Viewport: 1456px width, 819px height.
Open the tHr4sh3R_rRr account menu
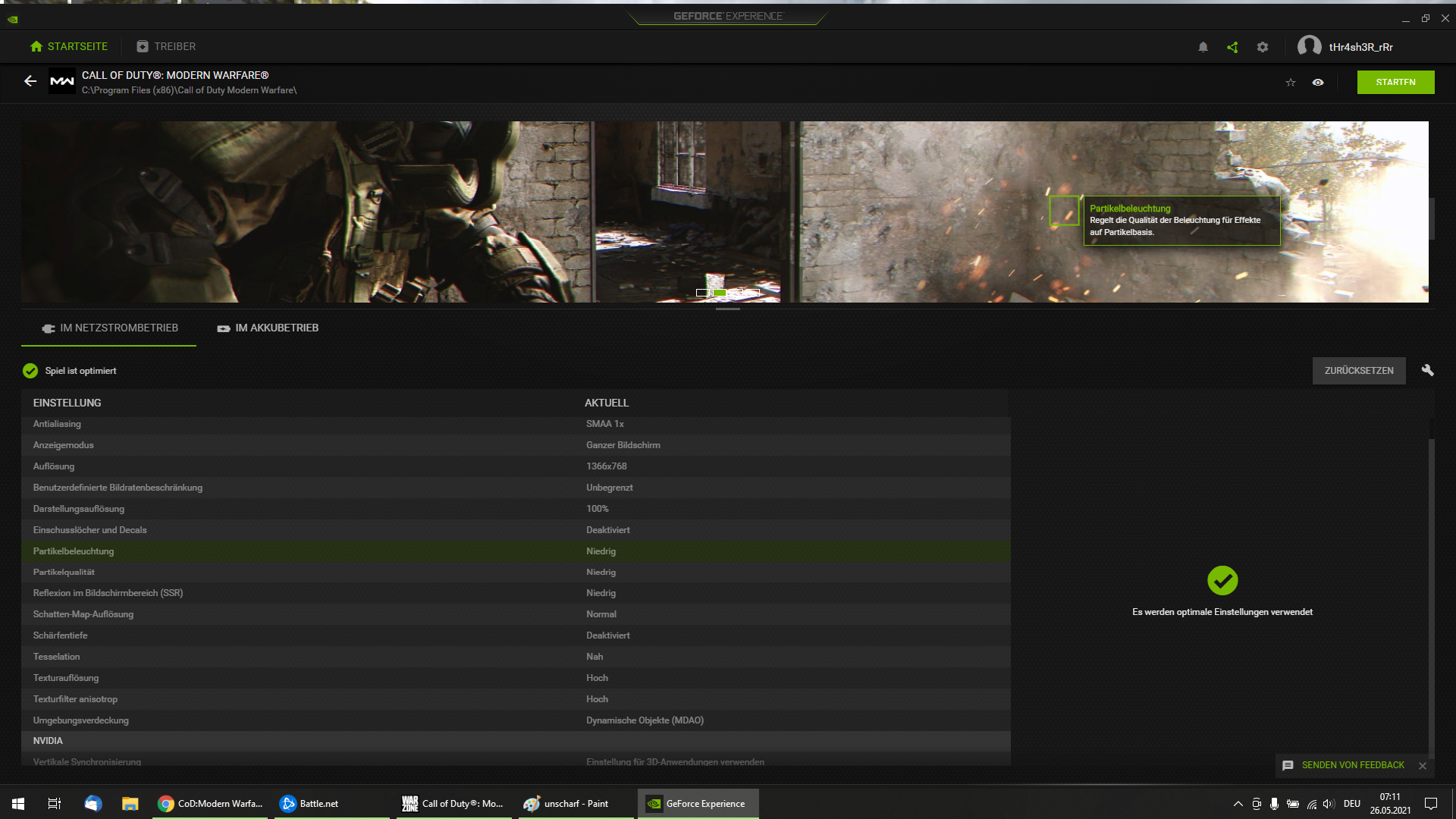pyautogui.click(x=1360, y=47)
